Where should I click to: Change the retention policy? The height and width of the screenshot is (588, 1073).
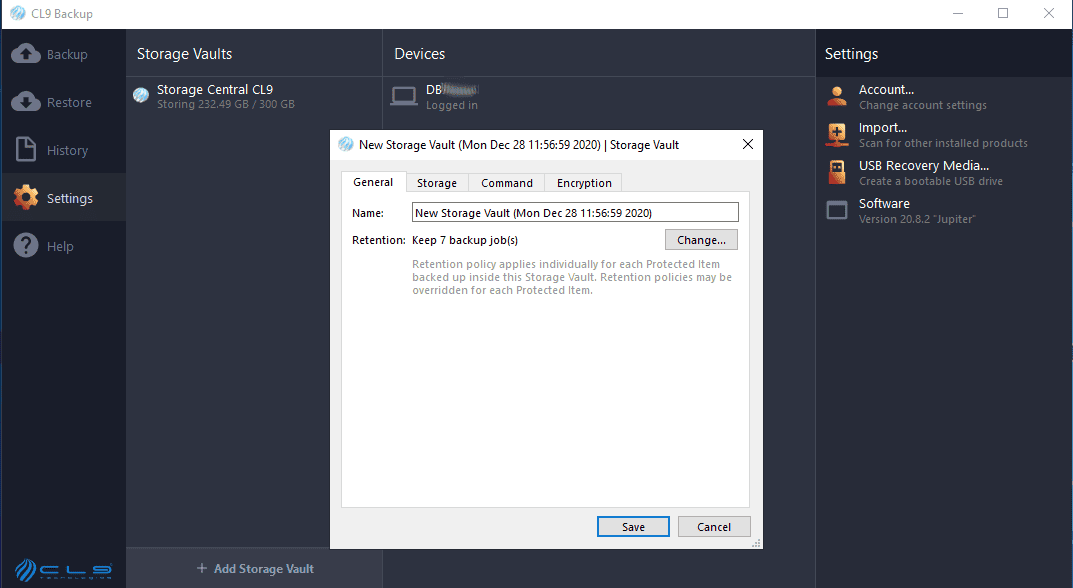(700, 239)
